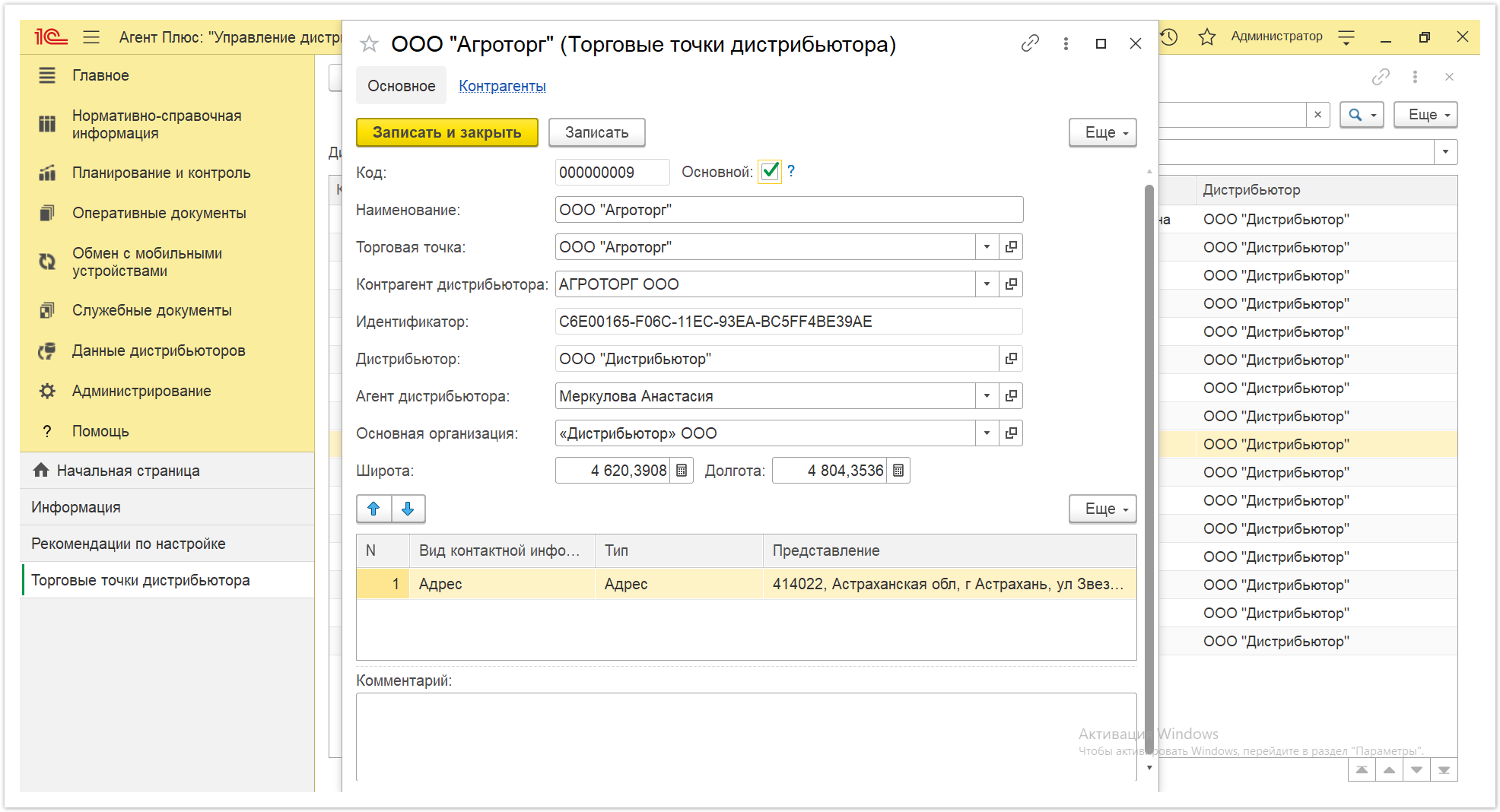This screenshot has height=812, width=1500.
Task: Click into the Комментарий text area
Action: pyautogui.click(x=745, y=736)
